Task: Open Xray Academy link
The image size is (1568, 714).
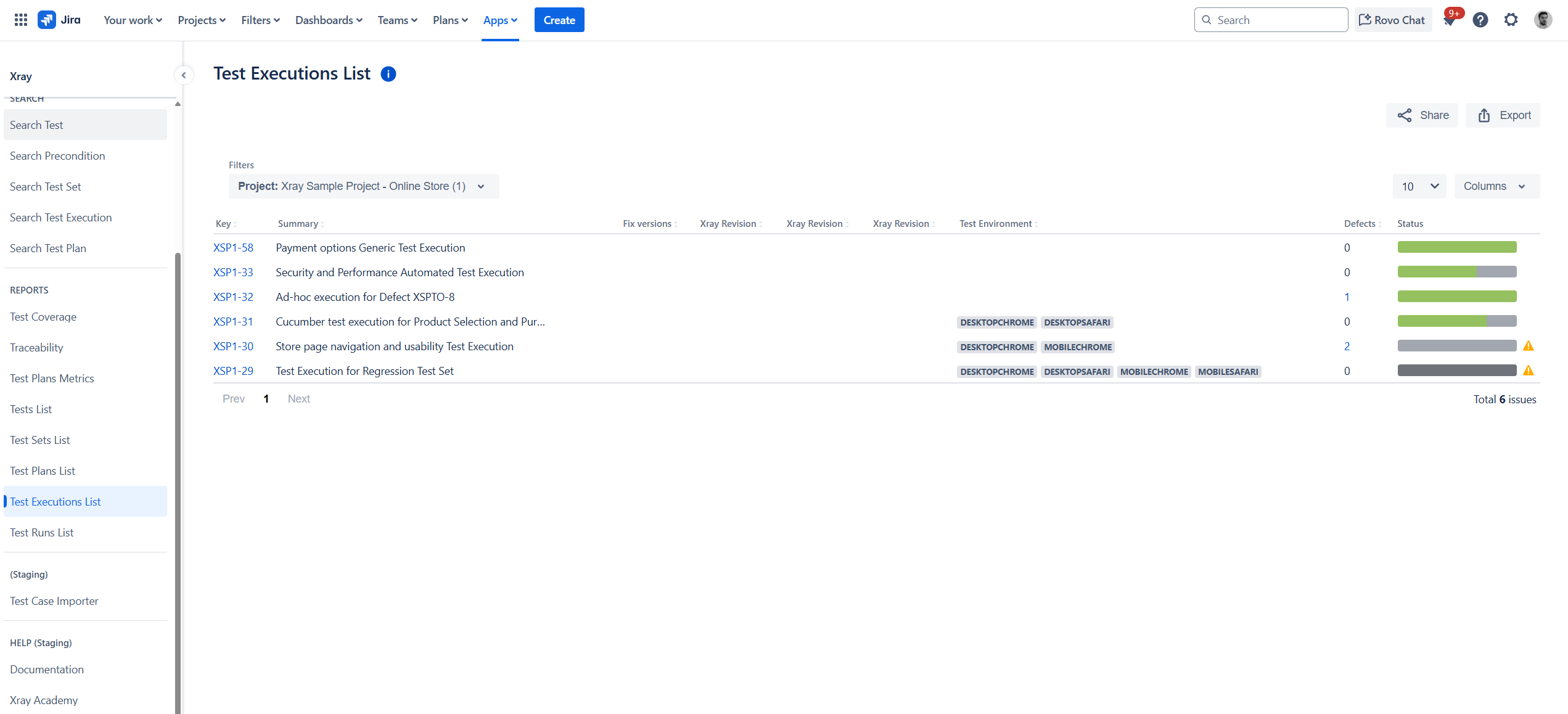Action: [x=85, y=700]
